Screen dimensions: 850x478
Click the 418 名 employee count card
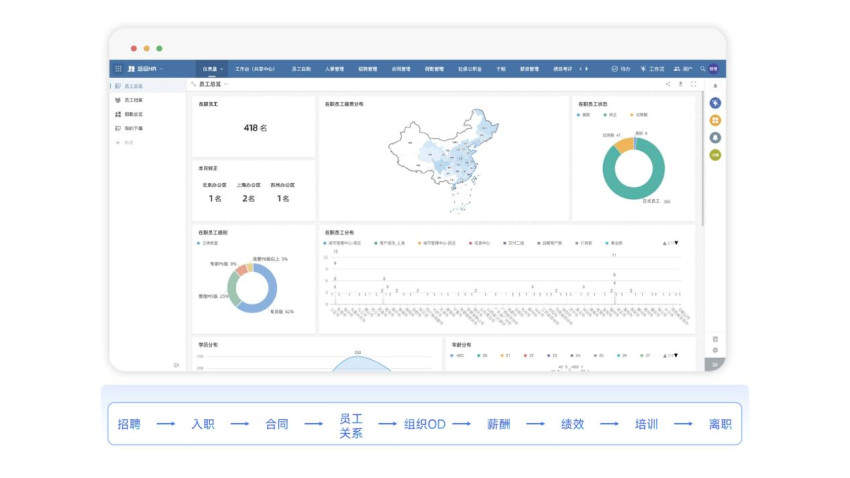[x=254, y=128]
